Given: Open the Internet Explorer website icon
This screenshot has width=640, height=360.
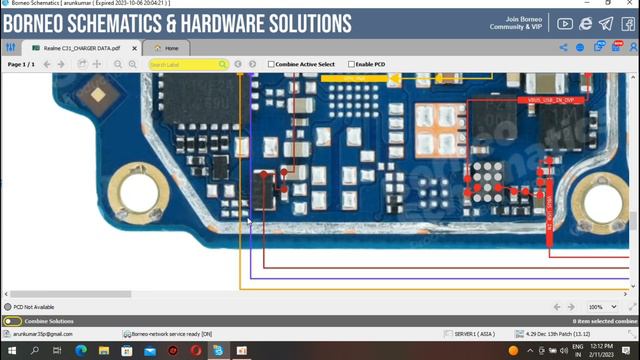Looking at the screenshot, I should (x=586, y=24).
